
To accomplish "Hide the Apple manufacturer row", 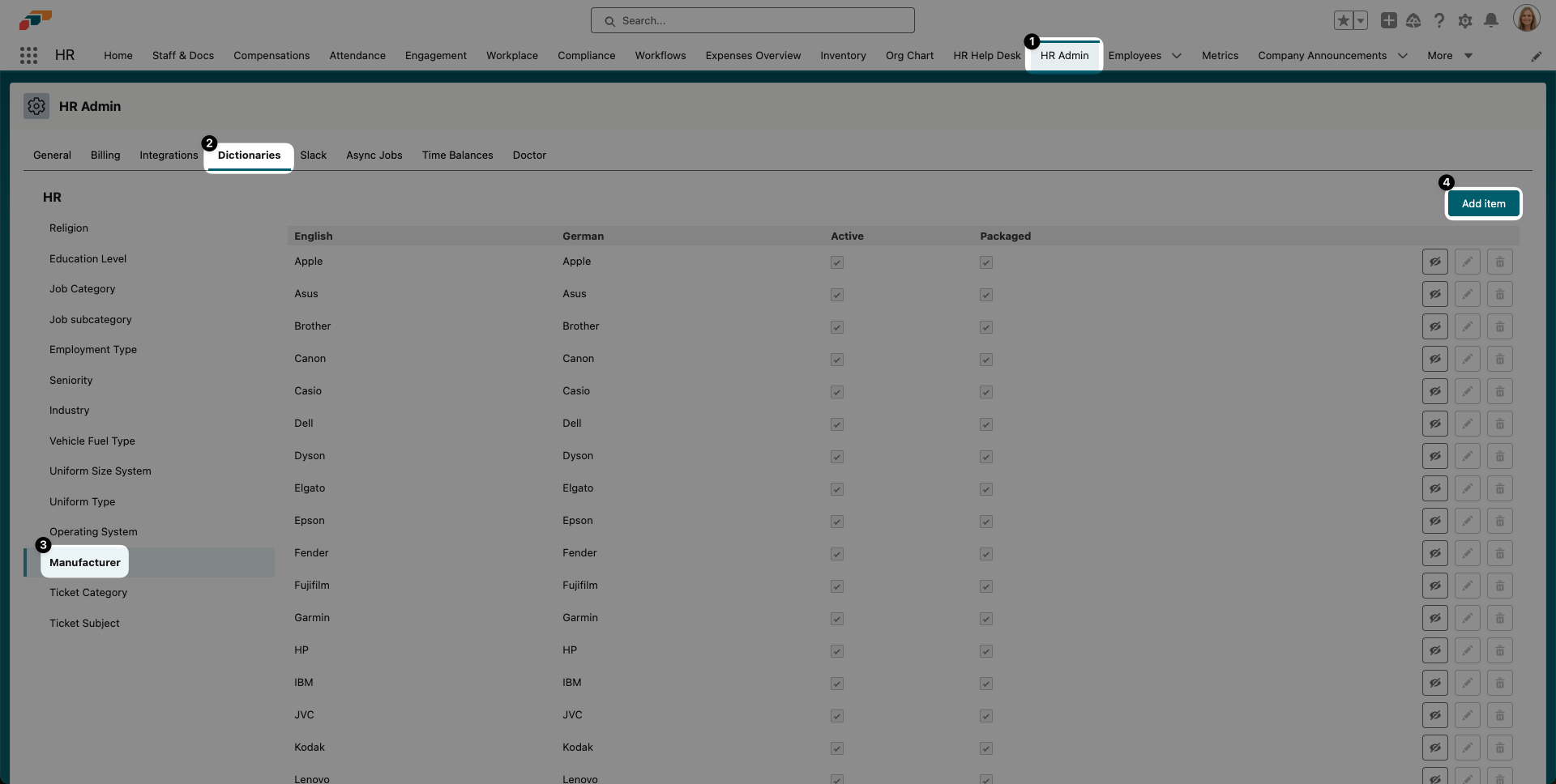I will [1435, 261].
